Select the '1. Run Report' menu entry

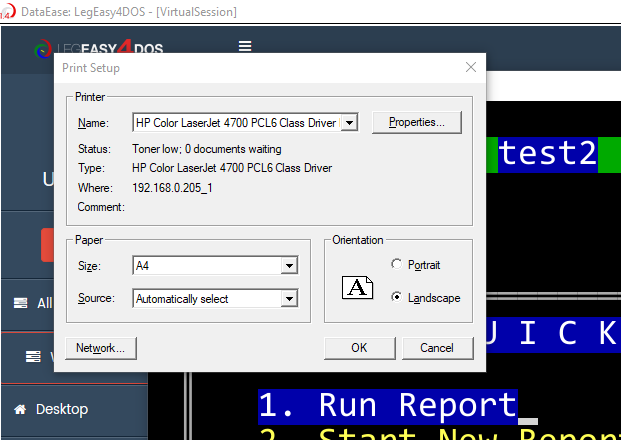click(388, 407)
